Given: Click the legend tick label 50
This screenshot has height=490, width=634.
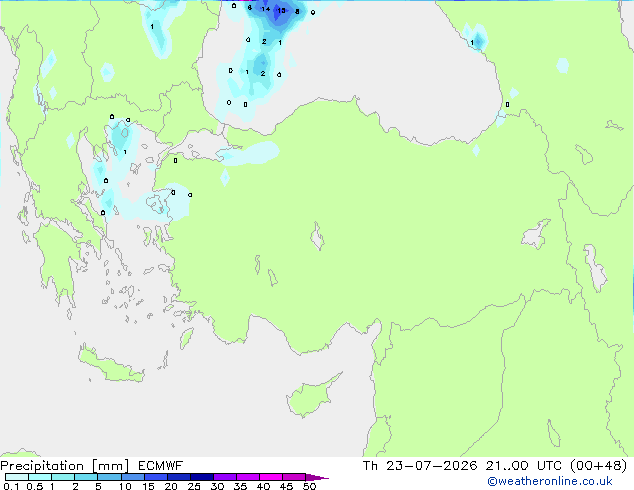Looking at the screenshot, I should coord(309,486).
